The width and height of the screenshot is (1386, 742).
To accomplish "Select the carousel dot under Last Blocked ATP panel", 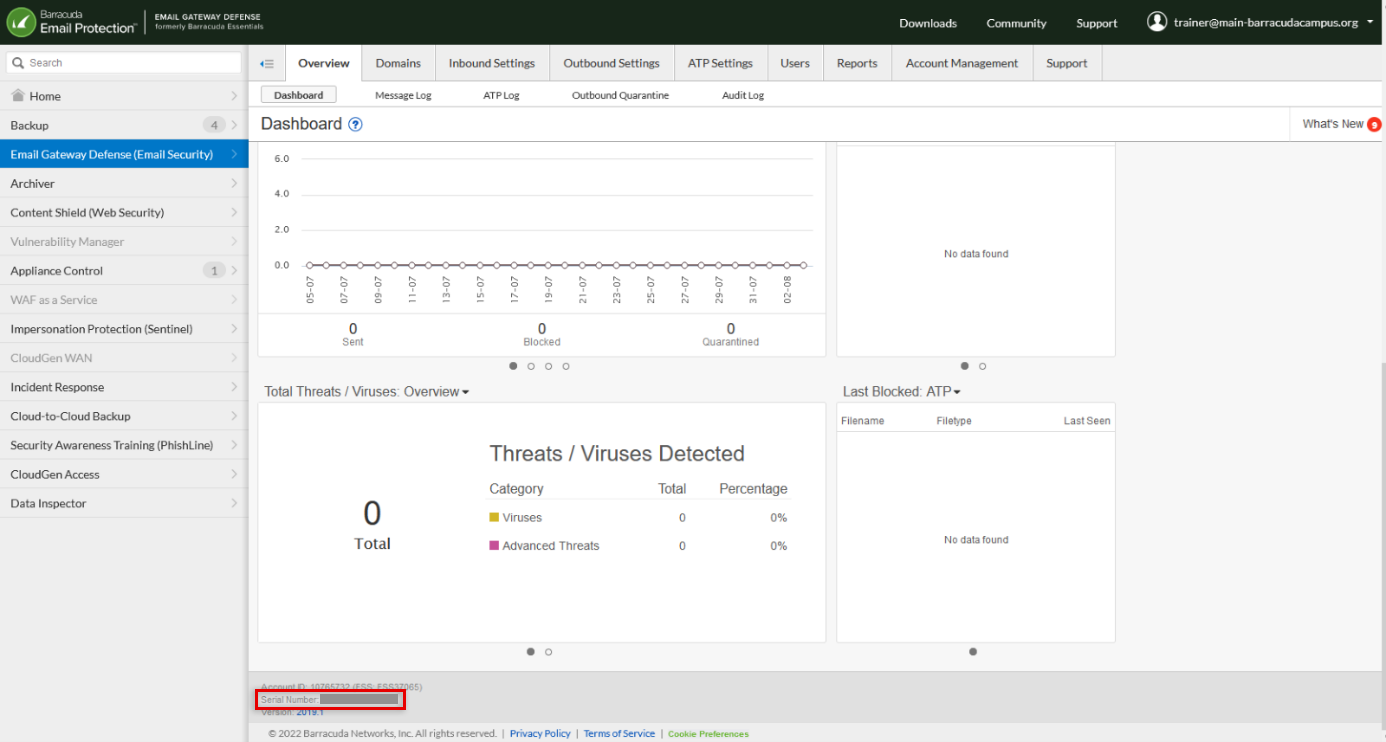I will (973, 652).
